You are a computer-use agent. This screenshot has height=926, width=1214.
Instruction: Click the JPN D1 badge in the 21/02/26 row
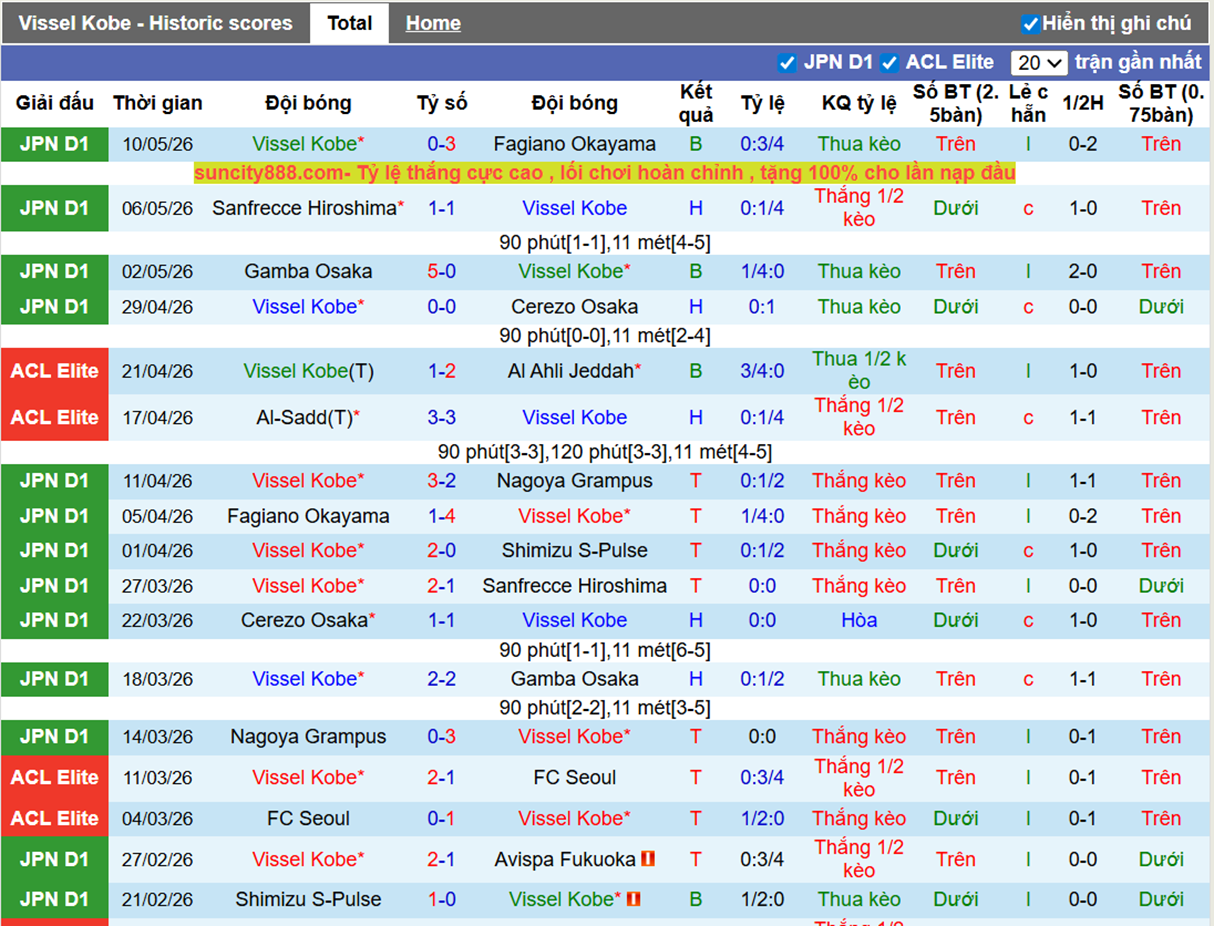click(54, 899)
